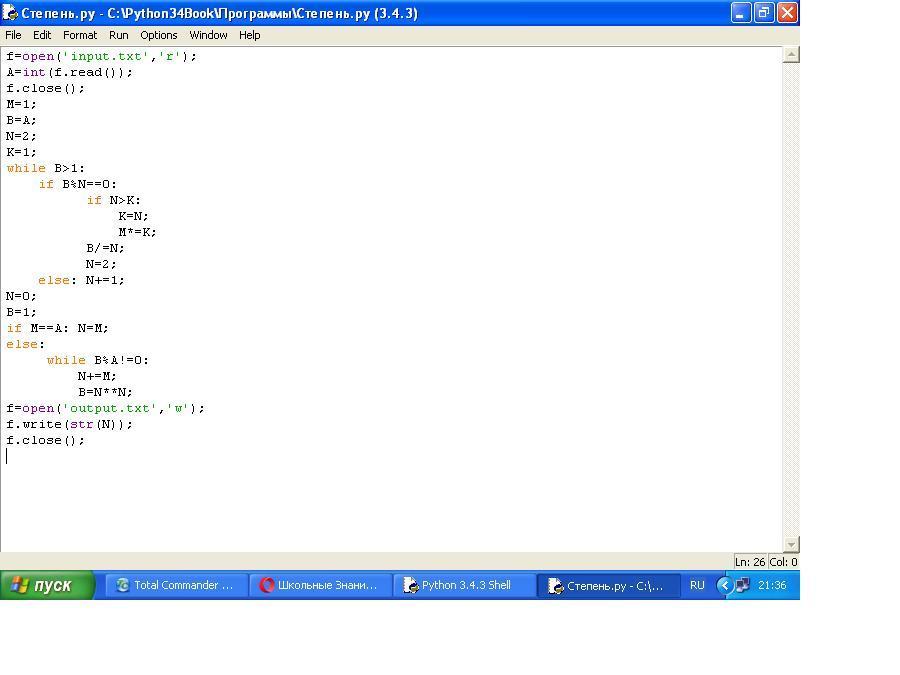The image size is (900, 675).
Task: Open the Window menu
Action: point(208,35)
